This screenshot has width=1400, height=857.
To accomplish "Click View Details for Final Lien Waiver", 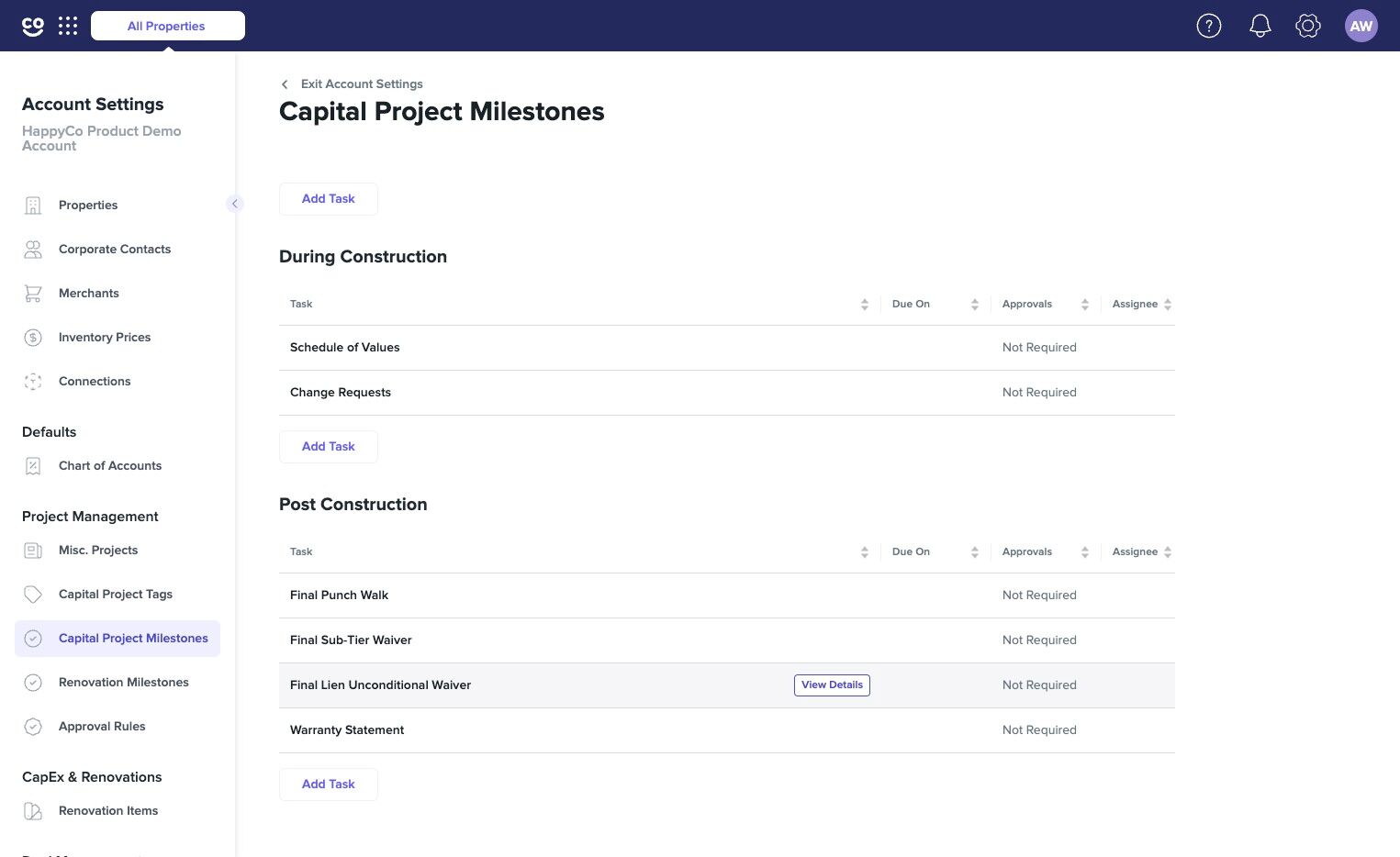I will point(832,685).
